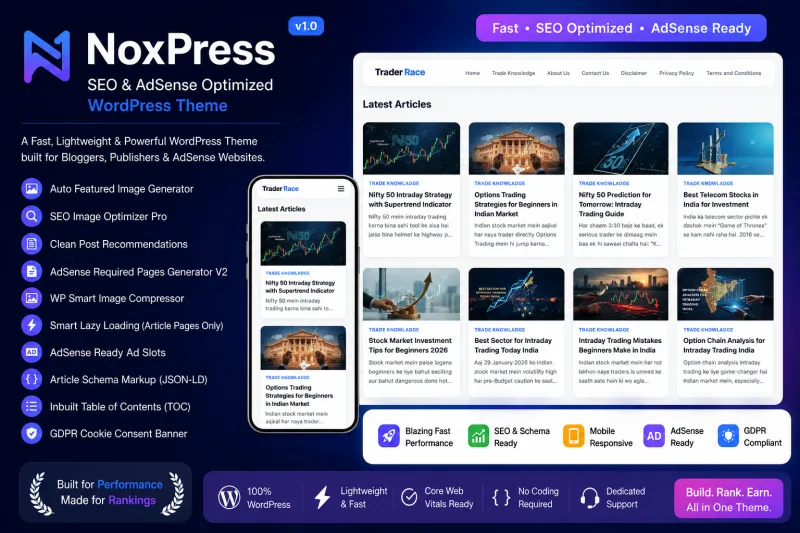Image resolution: width=800 pixels, height=533 pixels.
Task: Open Disclaimer in the navigation
Action: coord(634,73)
